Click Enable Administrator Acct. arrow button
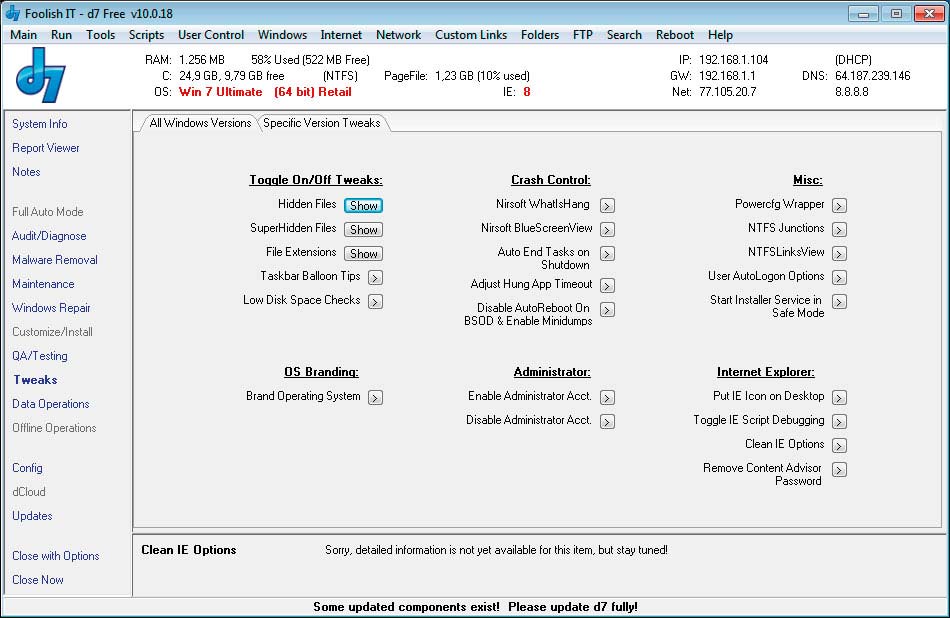 click(x=607, y=397)
